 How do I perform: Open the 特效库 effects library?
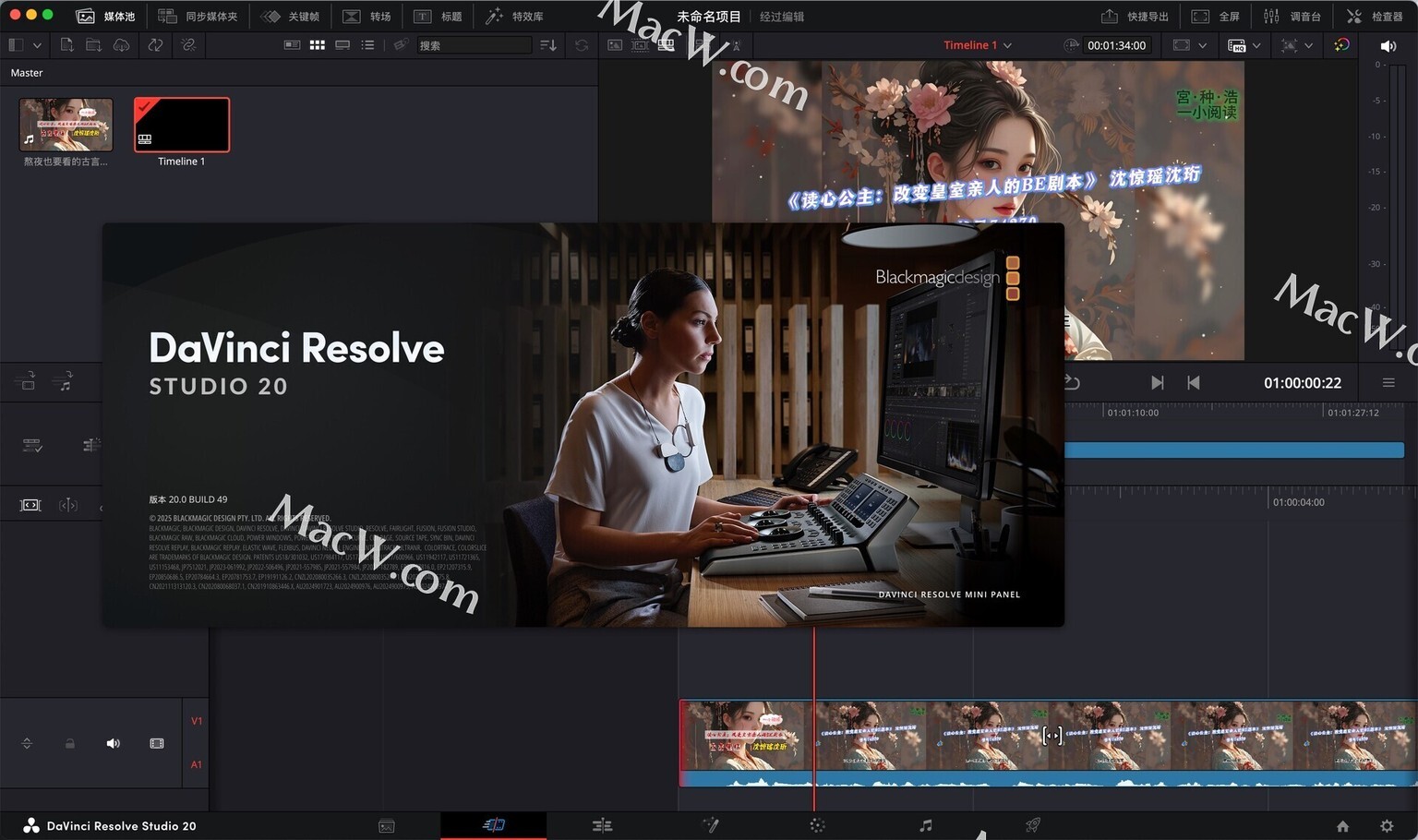pos(514,16)
